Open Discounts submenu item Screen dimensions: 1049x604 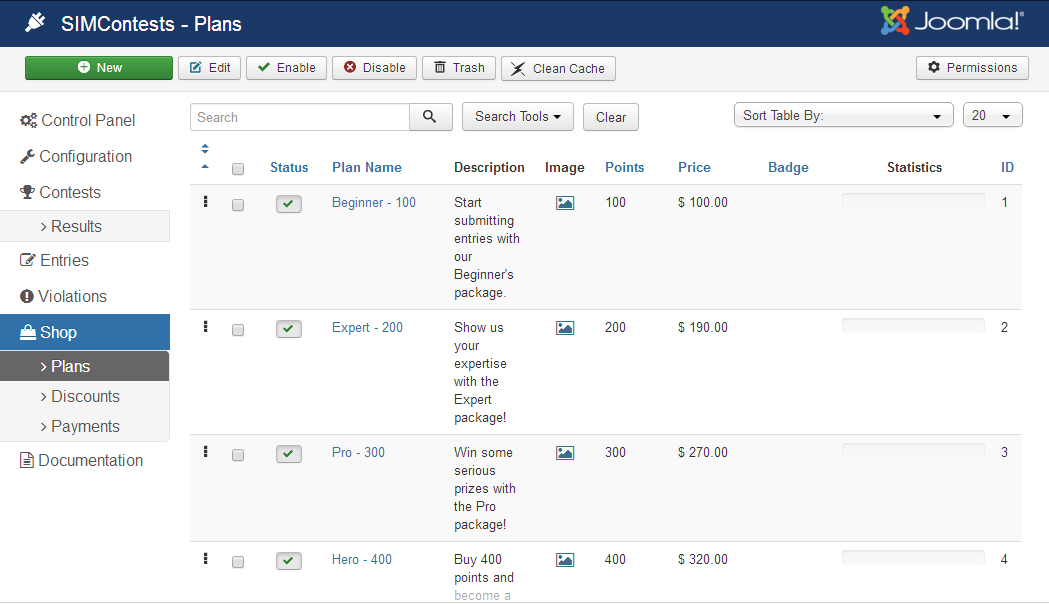pos(84,397)
